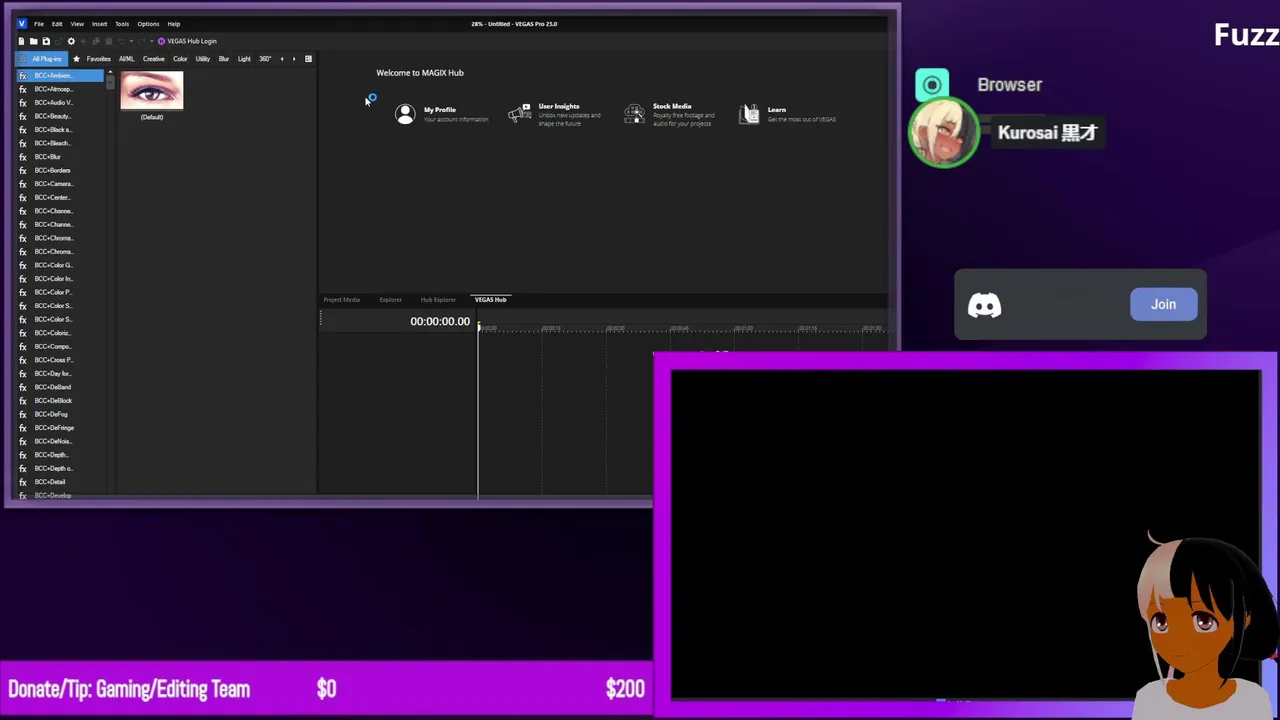
Task: Click the Discord logo icon
Action: [x=985, y=305]
